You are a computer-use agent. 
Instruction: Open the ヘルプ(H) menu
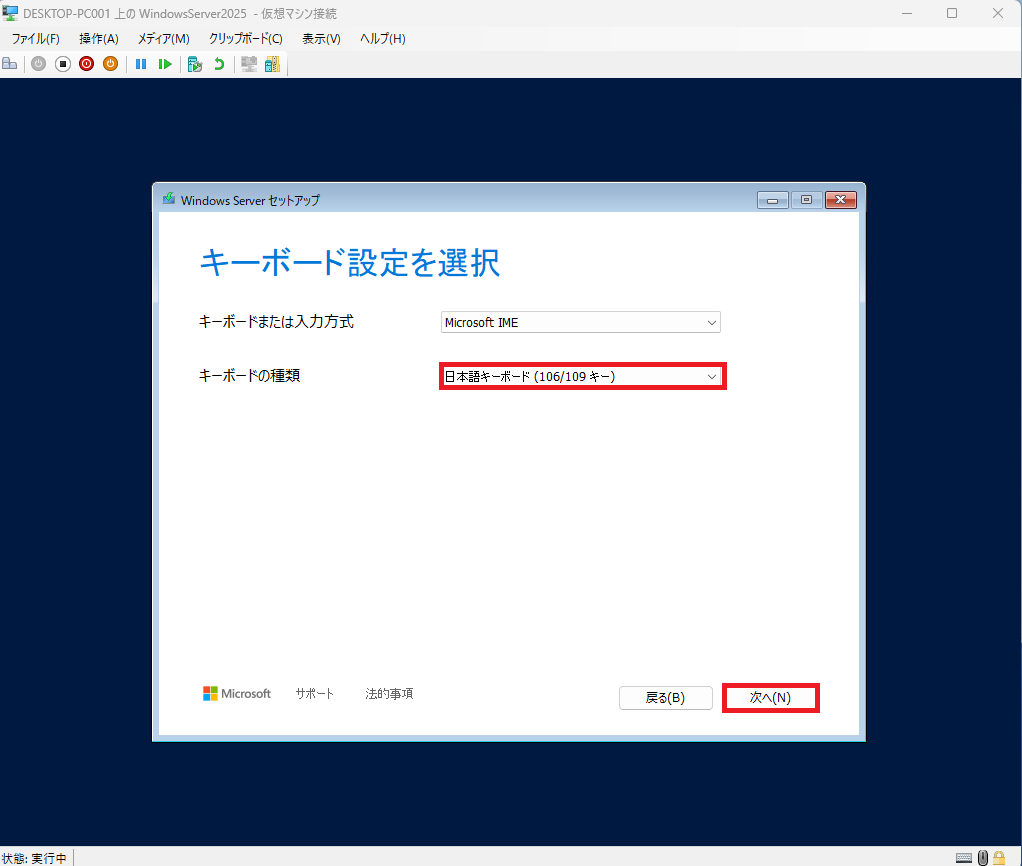click(383, 38)
